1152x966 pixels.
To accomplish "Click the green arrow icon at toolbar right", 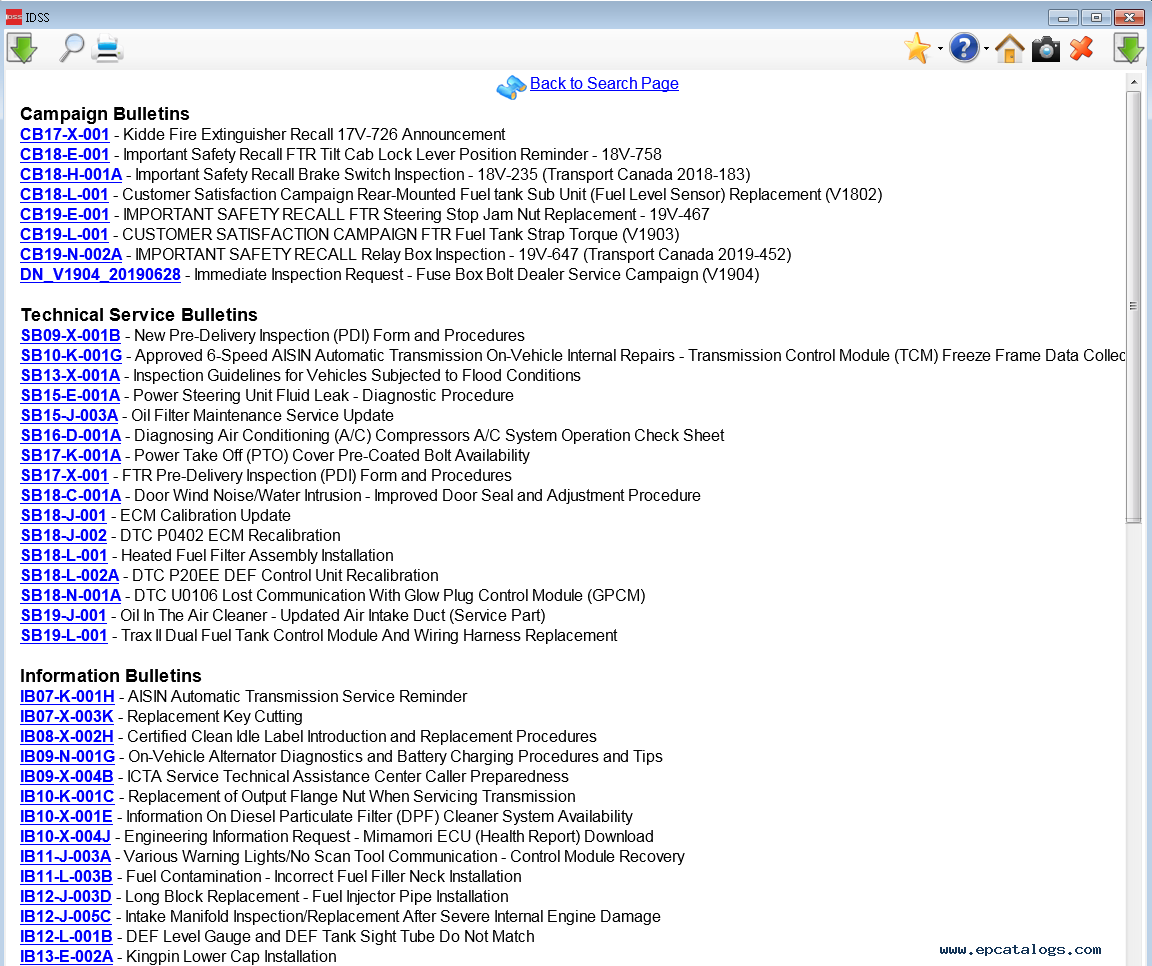I will click(1128, 49).
